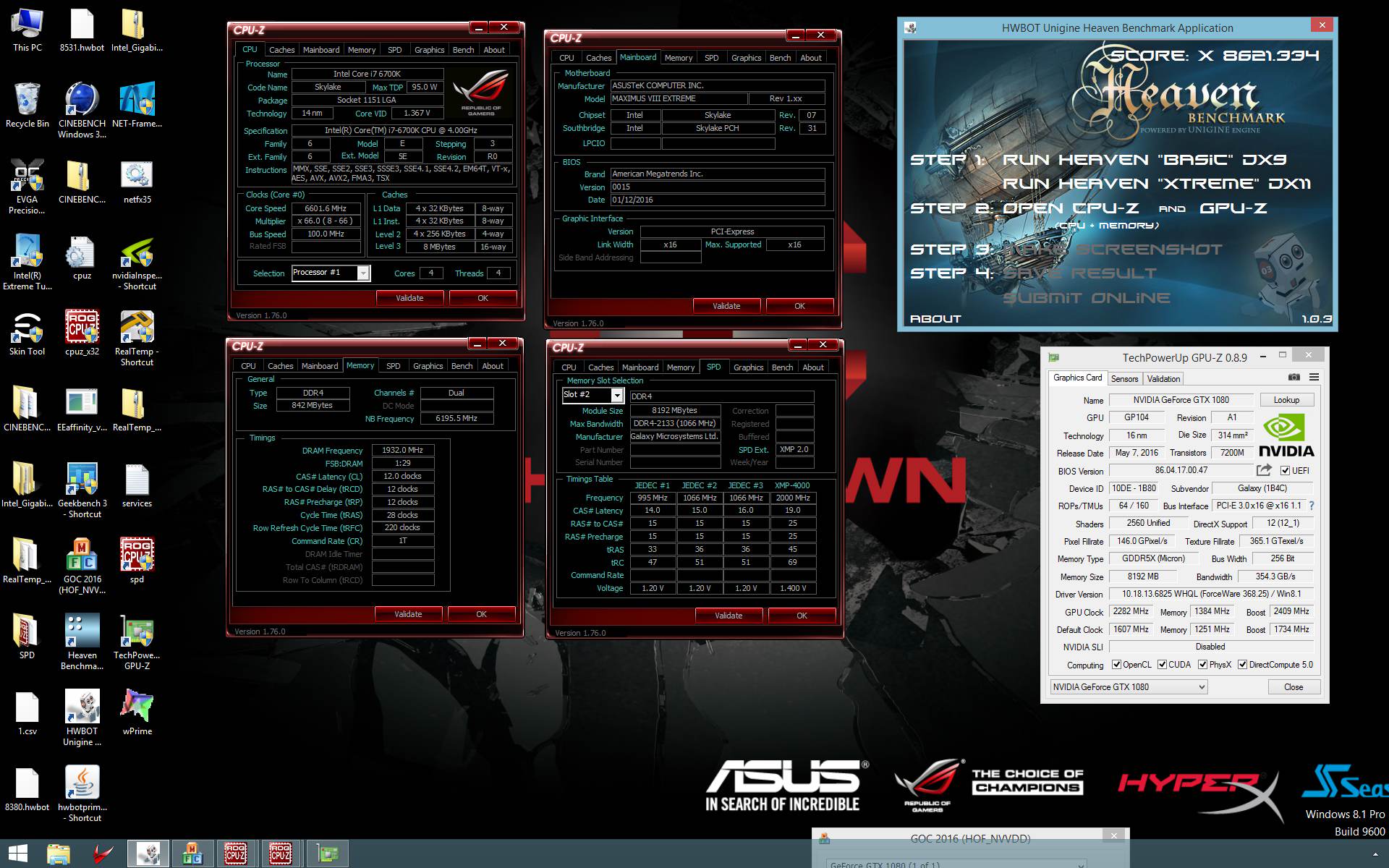Click the GPU-Z Lookup button

1286,400
